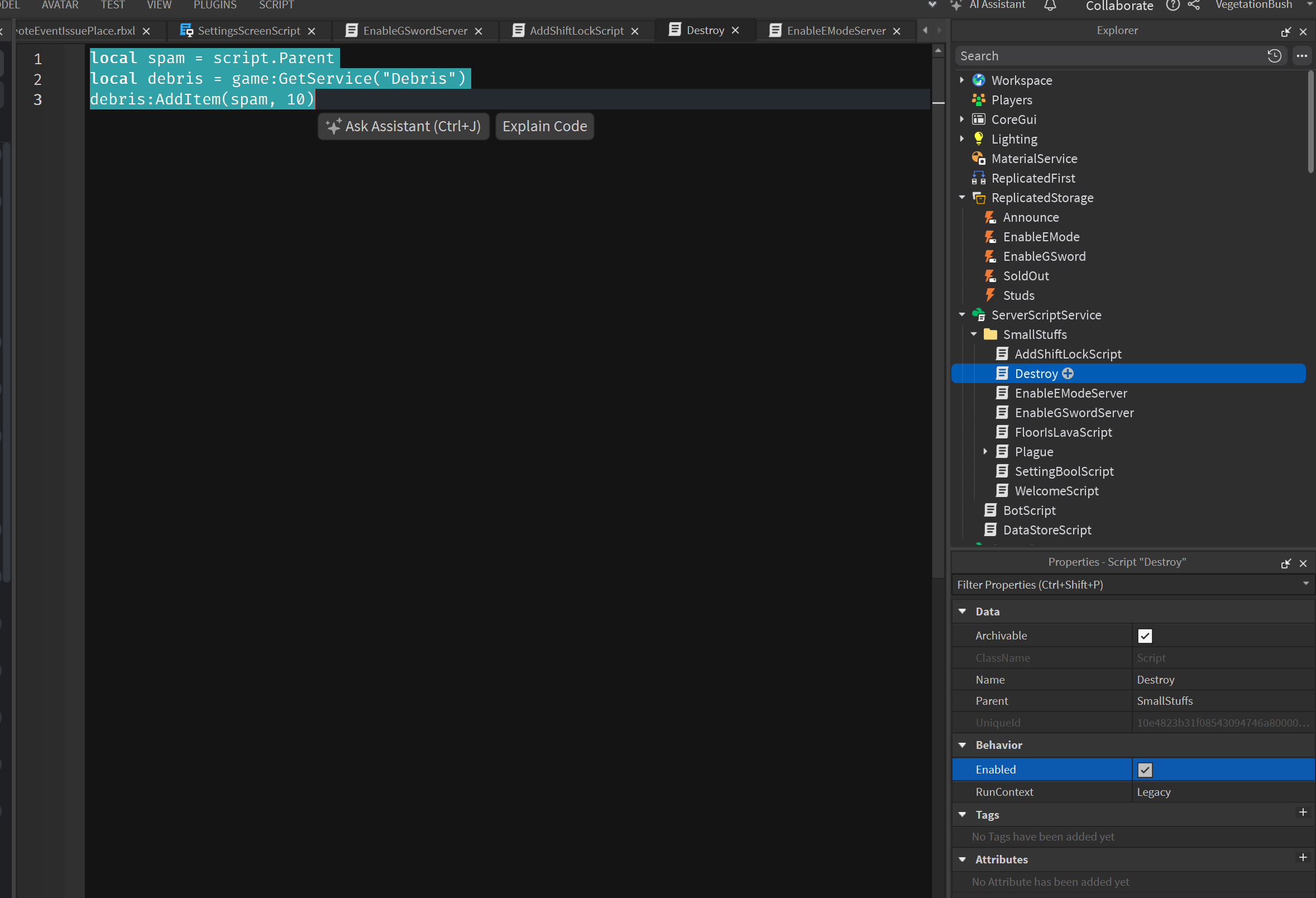Click the share icon next to Collaborate
Image resolution: width=1316 pixels, height=898 pixels.
[1194, 6]
